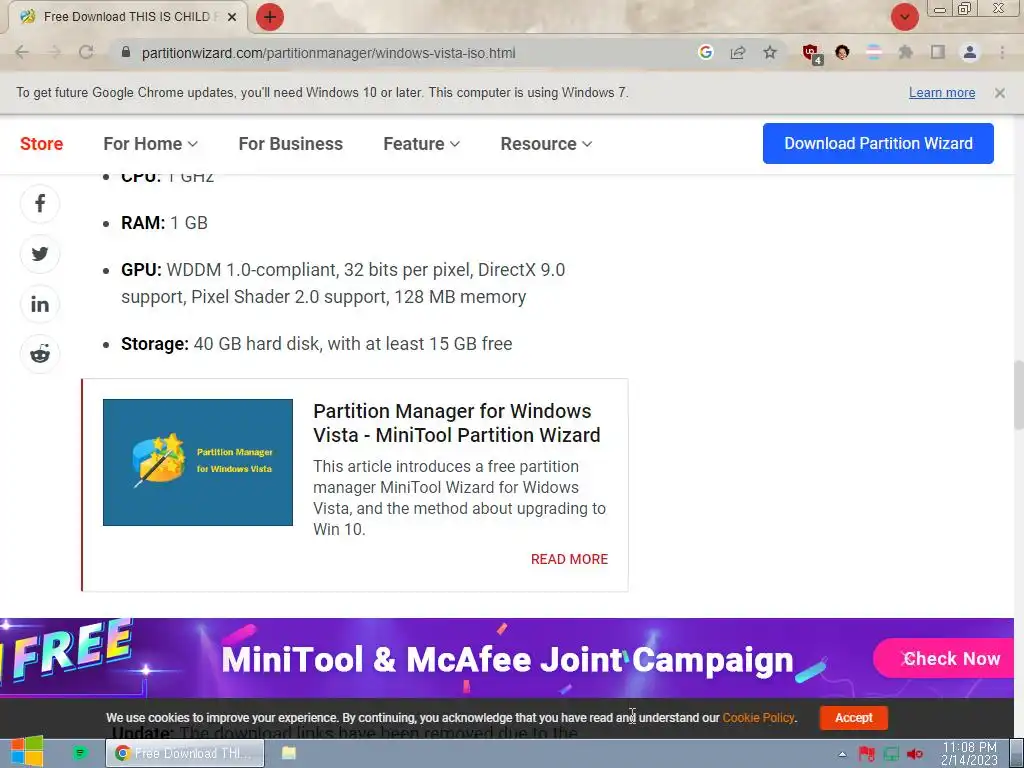Dismiss the Chrome update notice
Image resolution: width=1024 pixels, height=768 pixels.
coord(999,93)
